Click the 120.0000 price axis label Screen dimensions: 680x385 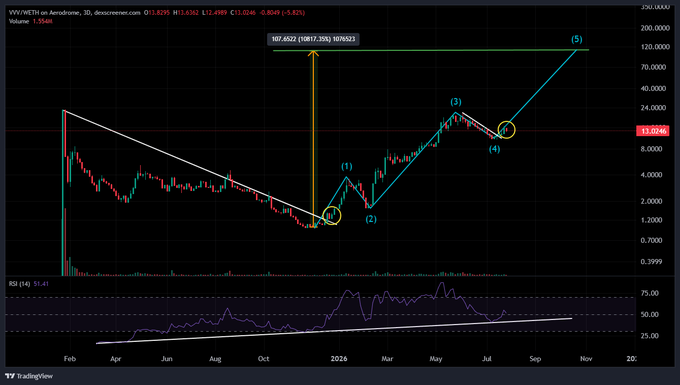(655, 47)
